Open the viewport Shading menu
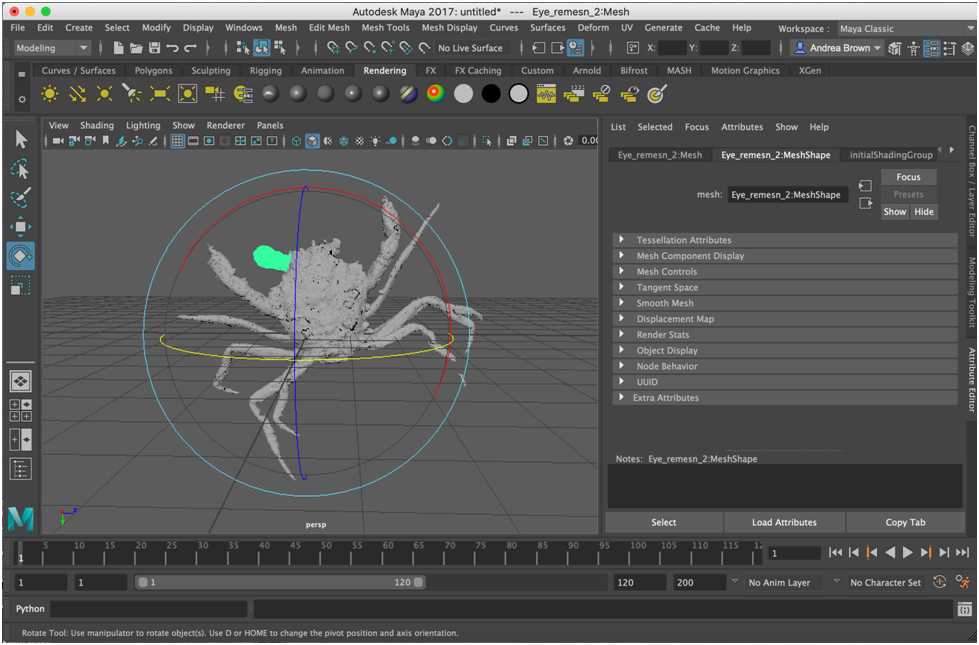The height and width of the screenshot is (645, 979). click(97, 126)
